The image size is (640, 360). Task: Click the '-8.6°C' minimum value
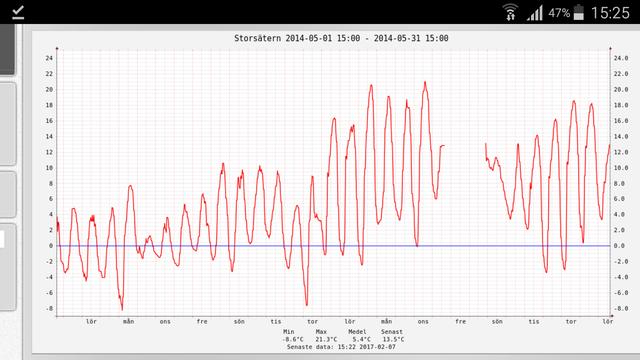point(293,339)
